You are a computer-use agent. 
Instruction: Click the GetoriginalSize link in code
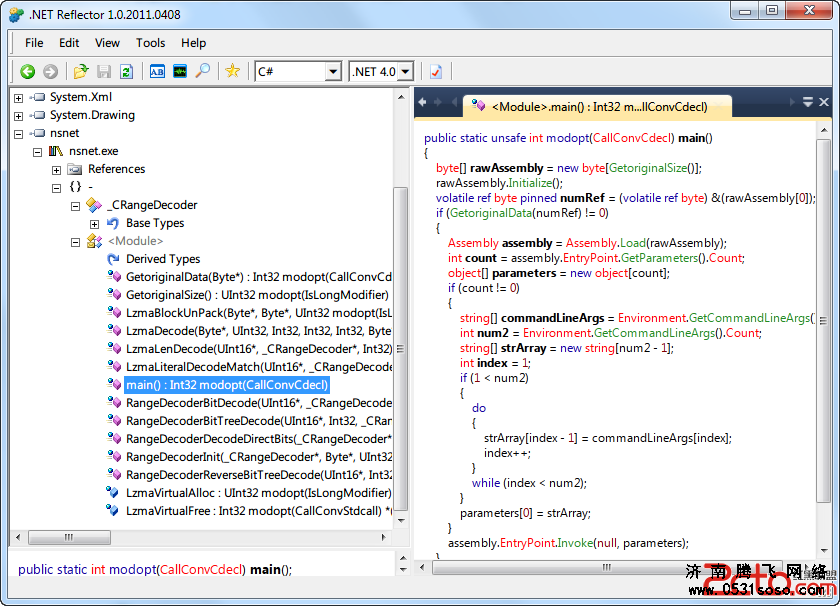tap(648, 168)
